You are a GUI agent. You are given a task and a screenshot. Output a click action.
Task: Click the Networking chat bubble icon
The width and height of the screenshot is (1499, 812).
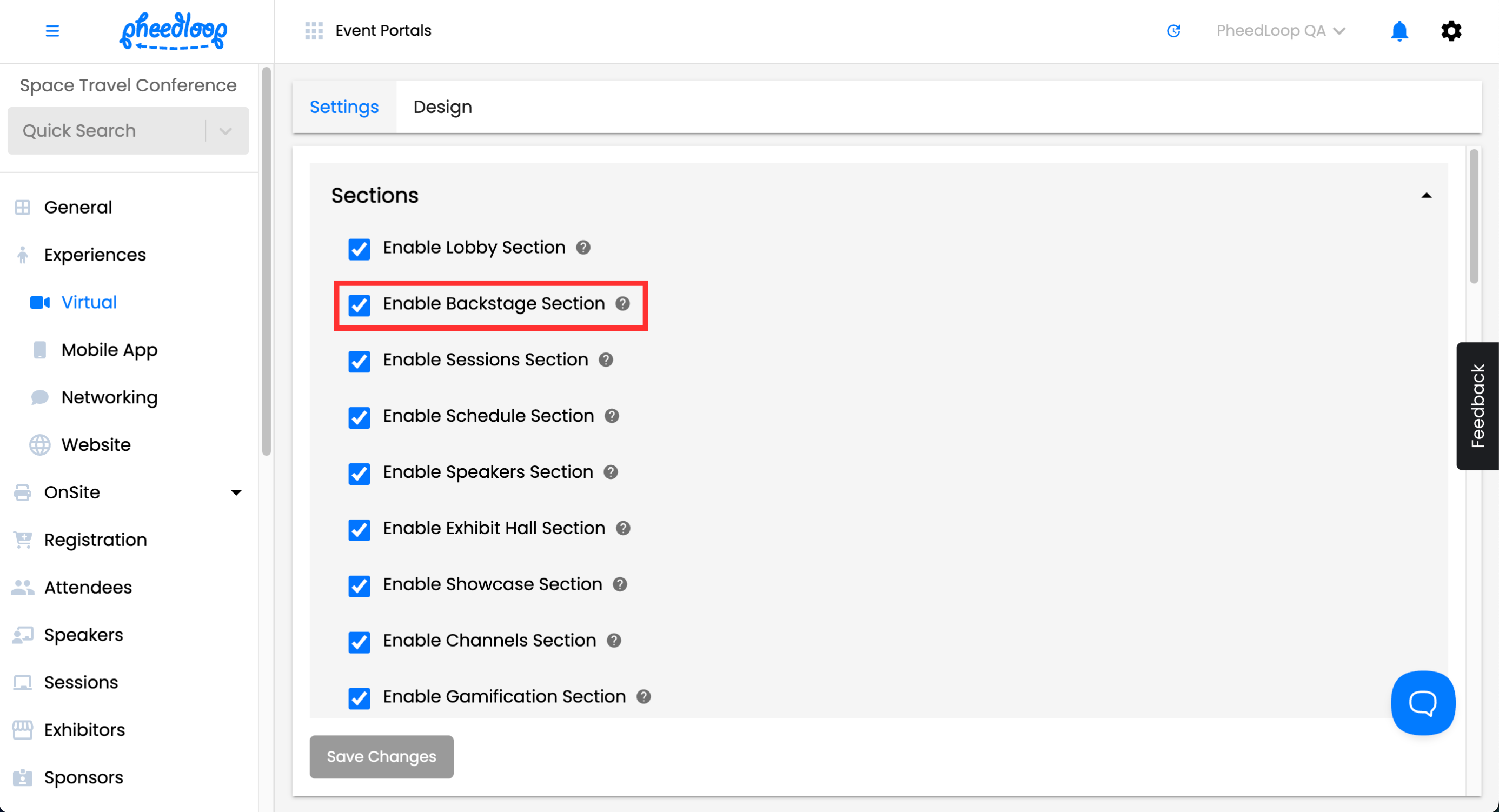tap(39, 397)
